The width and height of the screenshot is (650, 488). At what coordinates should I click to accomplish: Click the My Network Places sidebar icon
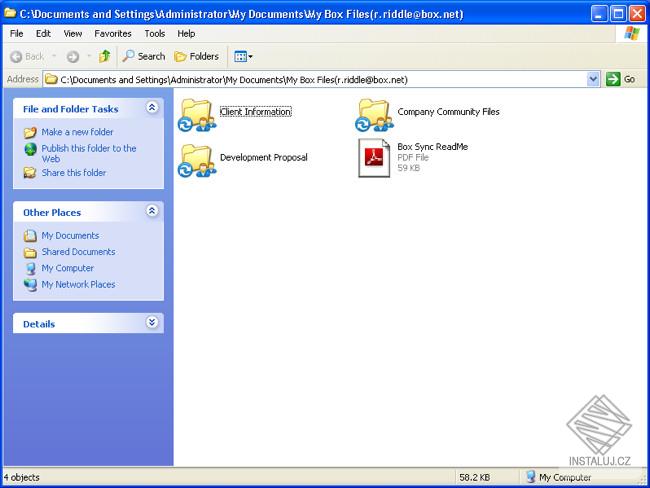tap(30, 285)
